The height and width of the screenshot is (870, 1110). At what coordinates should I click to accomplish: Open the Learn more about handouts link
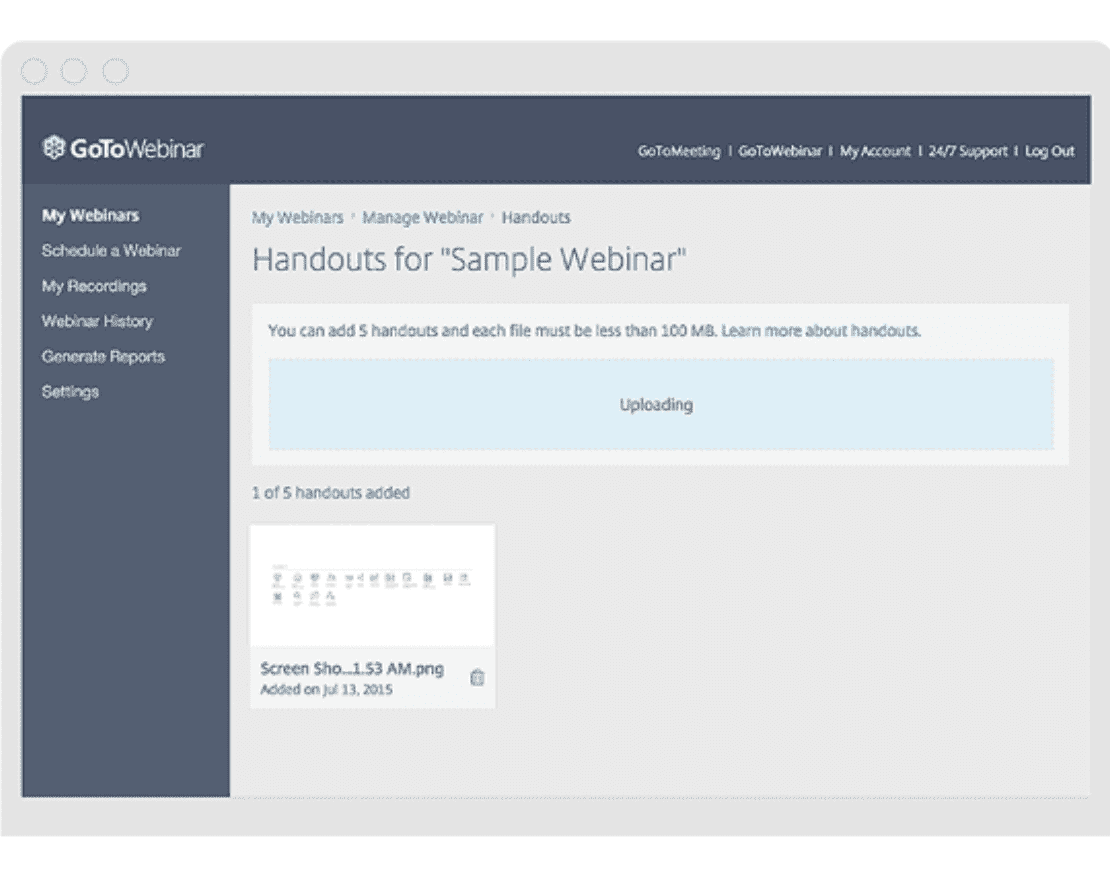[x=820, y=330]
